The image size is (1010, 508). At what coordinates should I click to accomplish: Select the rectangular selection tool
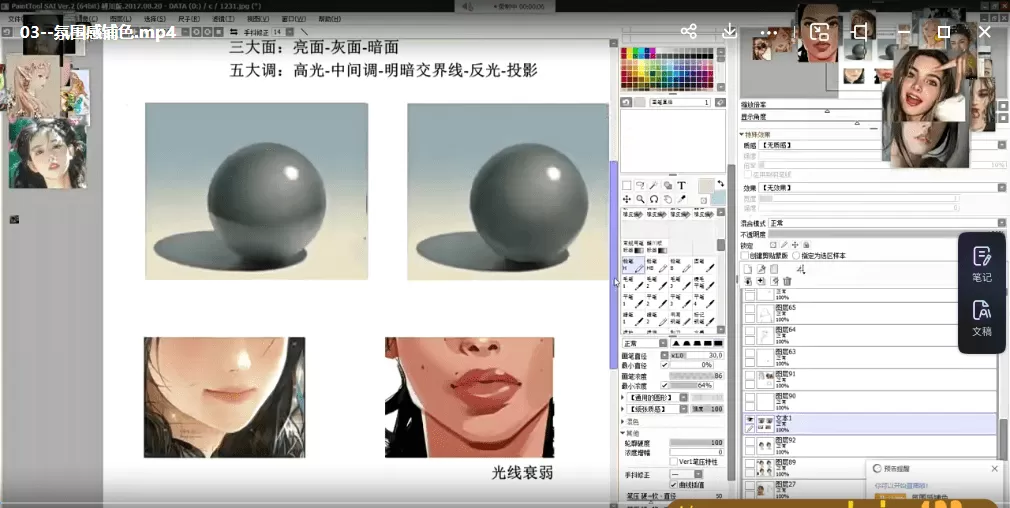click(627, 185)
